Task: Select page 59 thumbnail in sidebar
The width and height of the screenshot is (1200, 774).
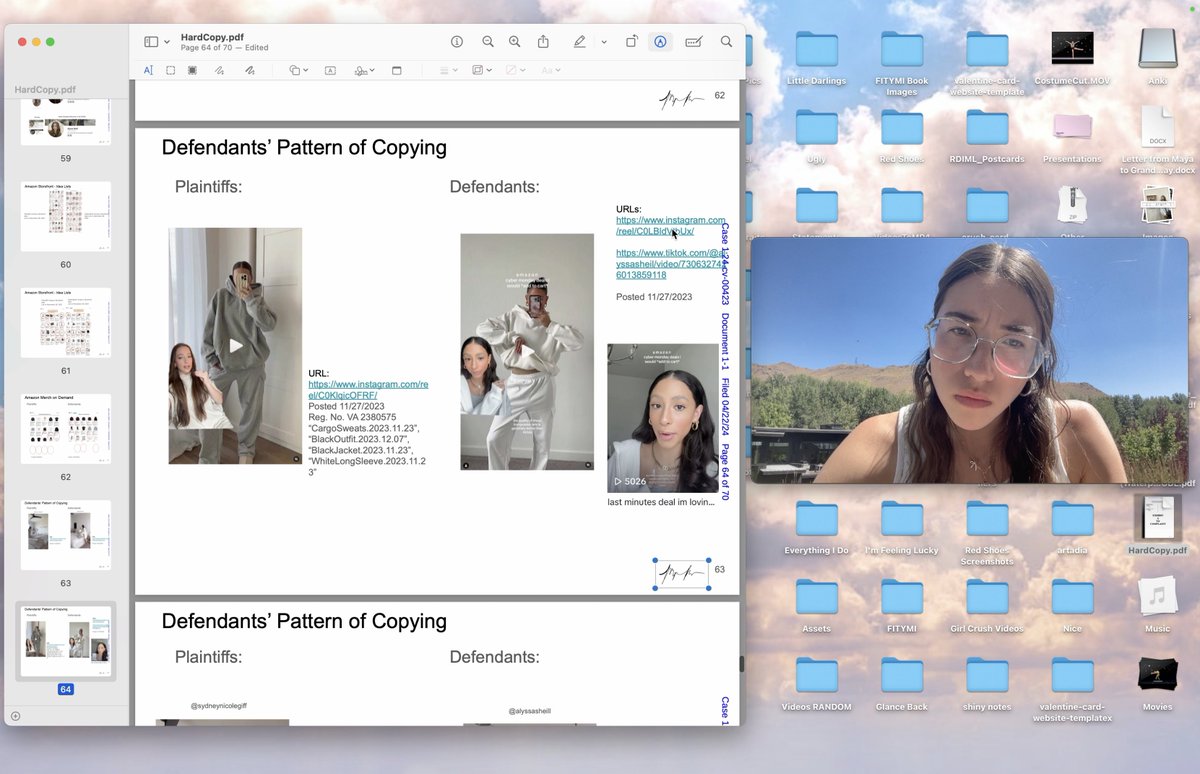Action: pyautogui.click(x=66, y=123)
